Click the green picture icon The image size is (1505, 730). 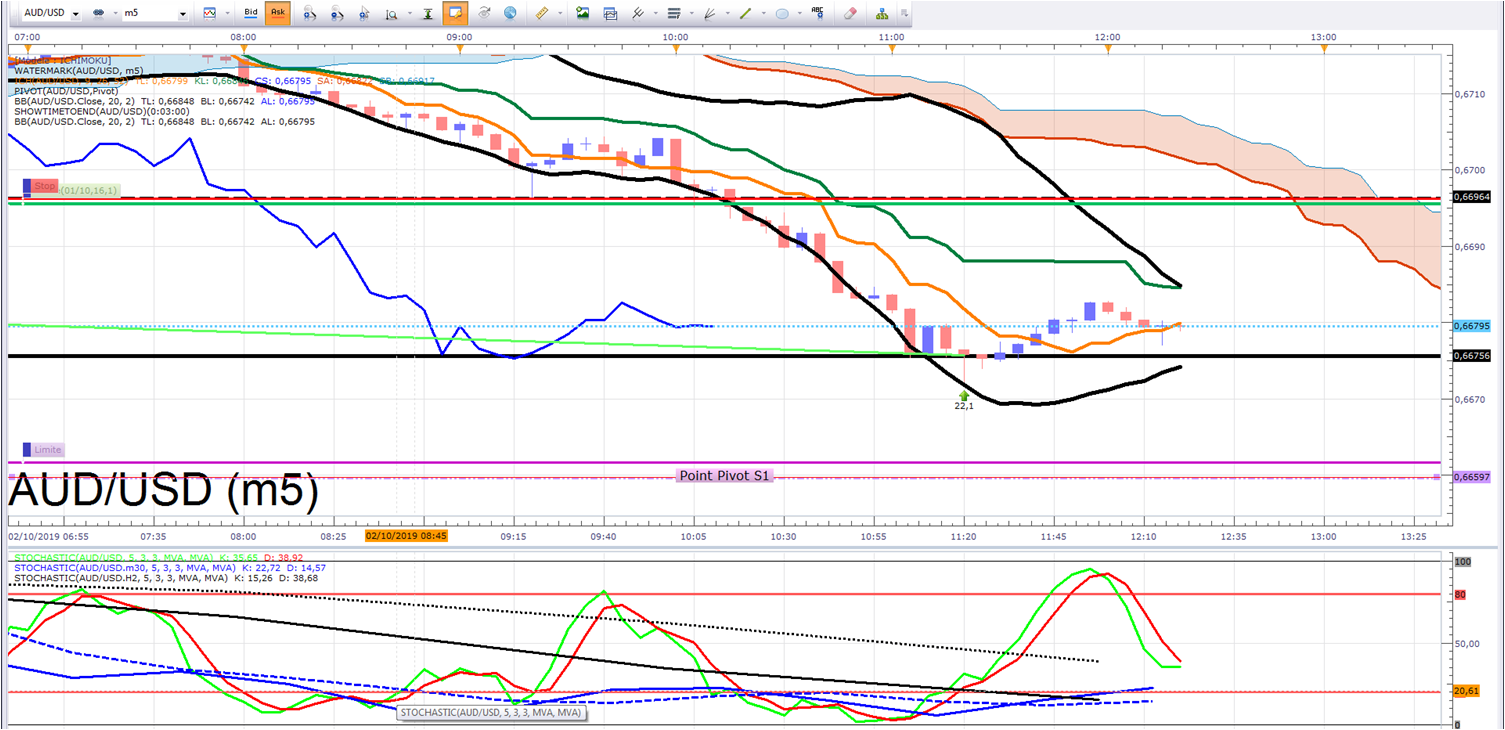tap(582, 14)
